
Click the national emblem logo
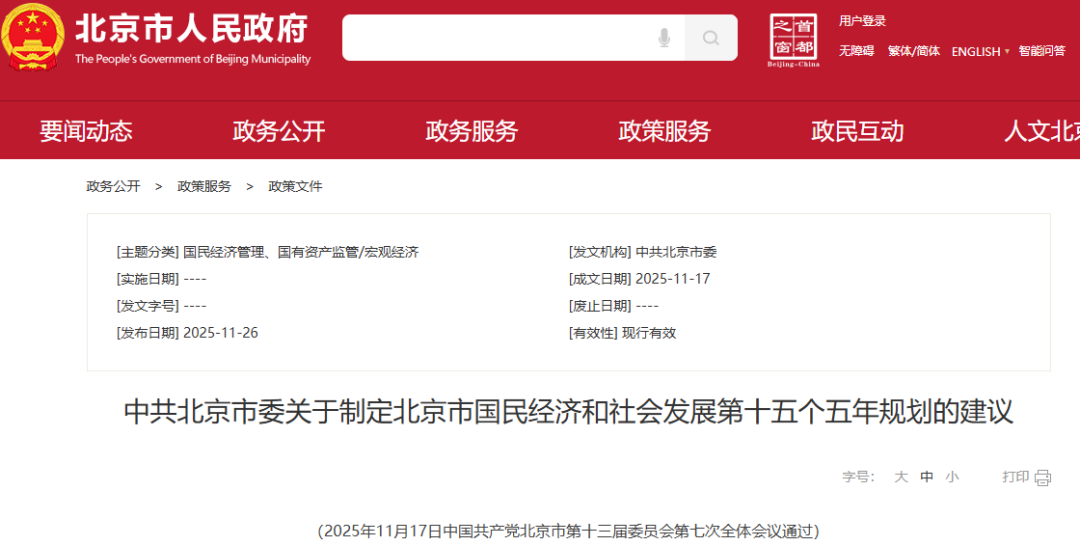tap(32, 37)
